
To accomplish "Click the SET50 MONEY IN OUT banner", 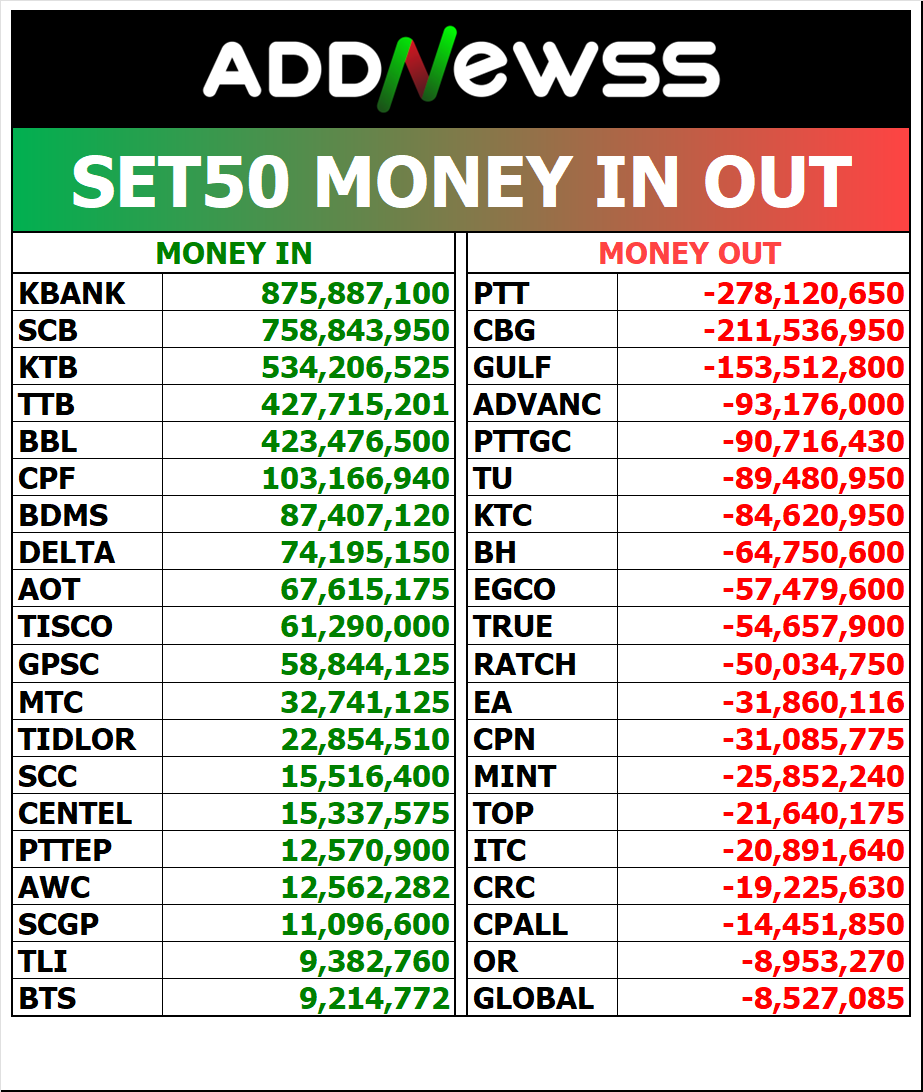I will coord(461,181).
